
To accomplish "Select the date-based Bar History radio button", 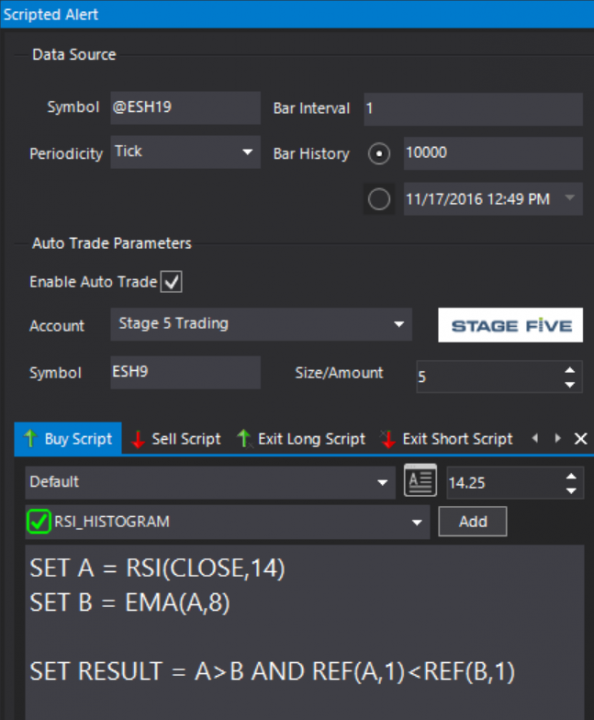I will [379, 200].
